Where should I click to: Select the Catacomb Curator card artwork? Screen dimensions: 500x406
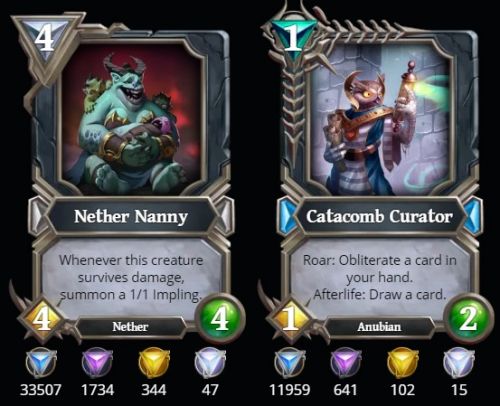coord(380,119)
